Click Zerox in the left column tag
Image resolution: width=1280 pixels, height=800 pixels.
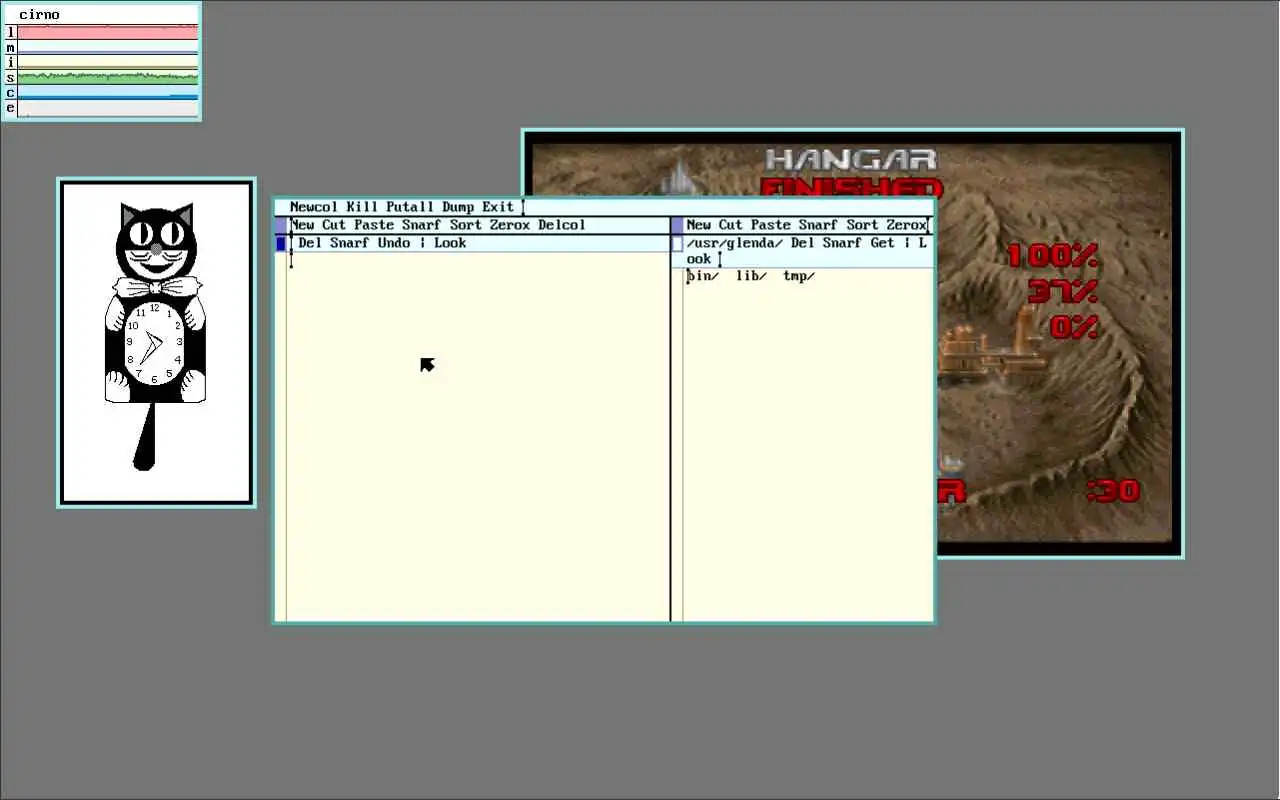(x=510, y=225)
